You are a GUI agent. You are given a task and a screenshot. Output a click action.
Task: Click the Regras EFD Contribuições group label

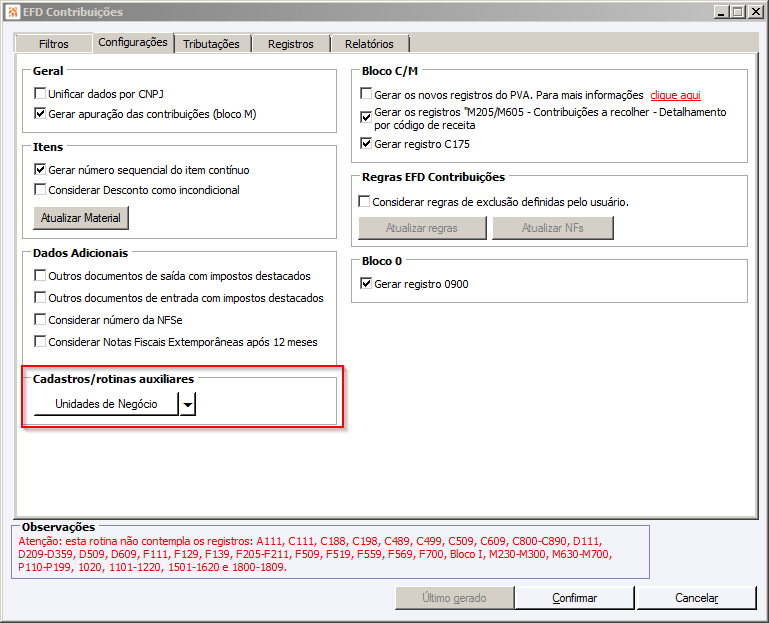click(x=434, y=177)
